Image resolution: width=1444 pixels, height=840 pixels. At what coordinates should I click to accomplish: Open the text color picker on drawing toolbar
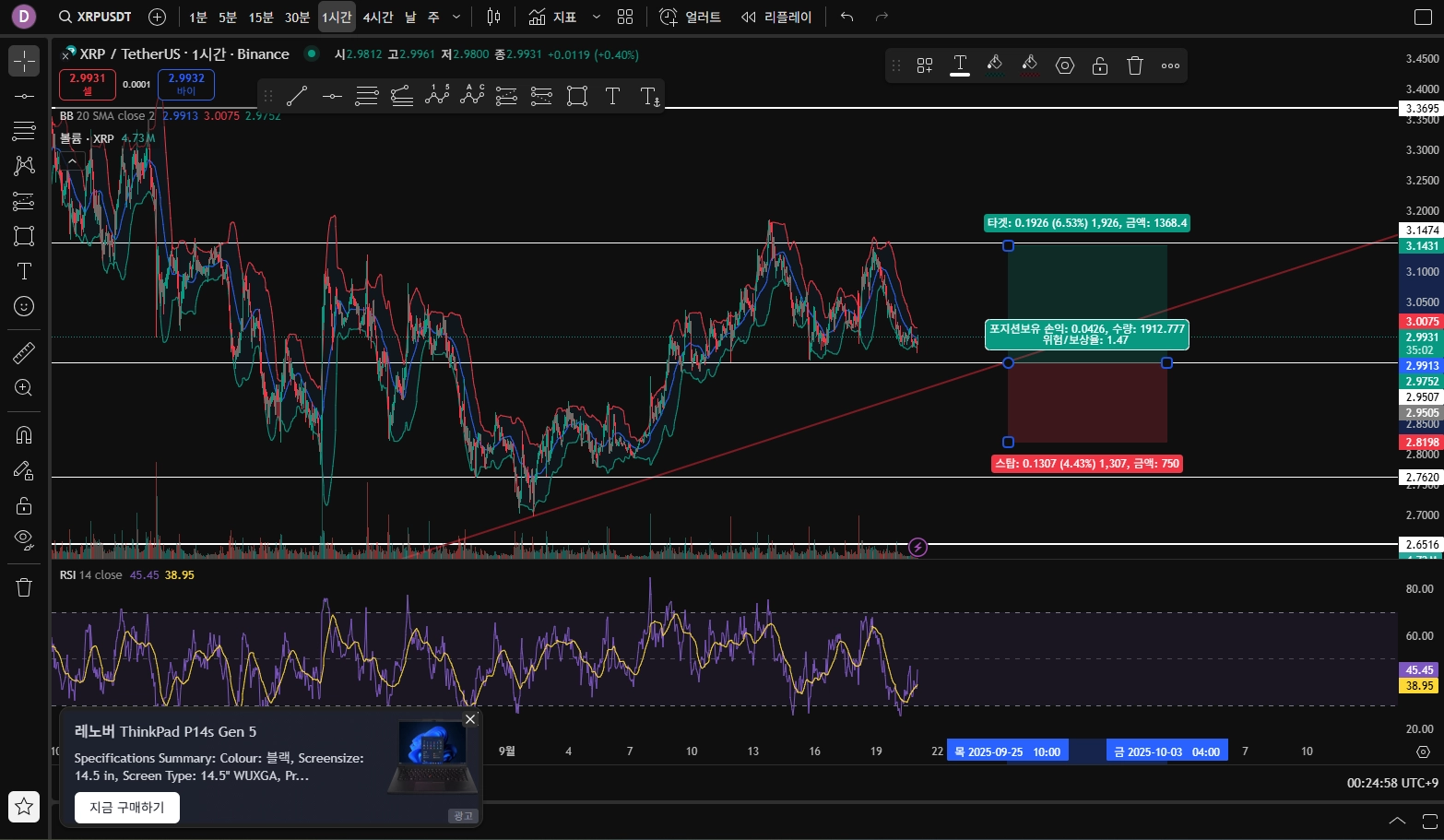pyautogui.click(x=960, y=65)
